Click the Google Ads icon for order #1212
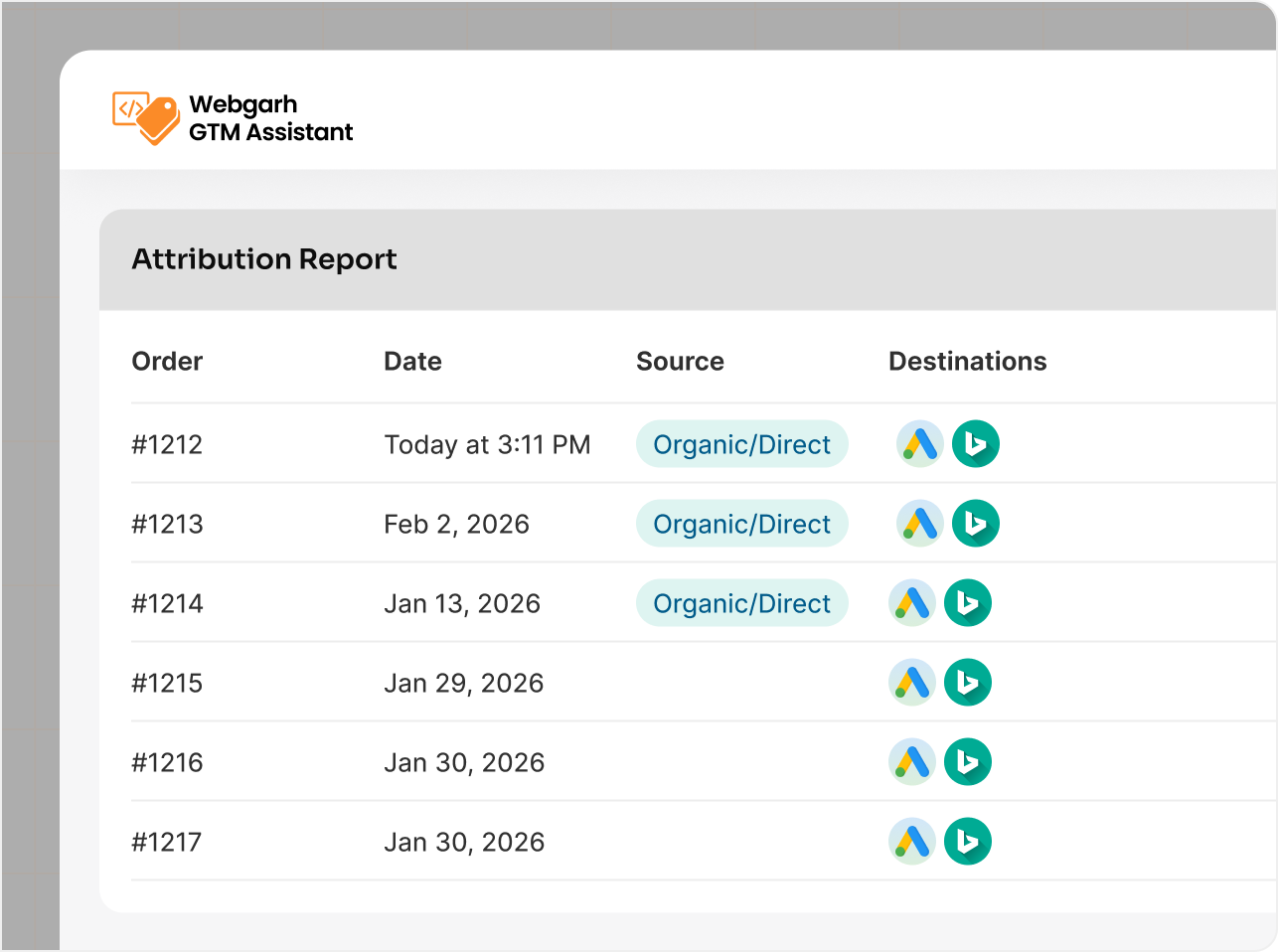 click(918, 444)
